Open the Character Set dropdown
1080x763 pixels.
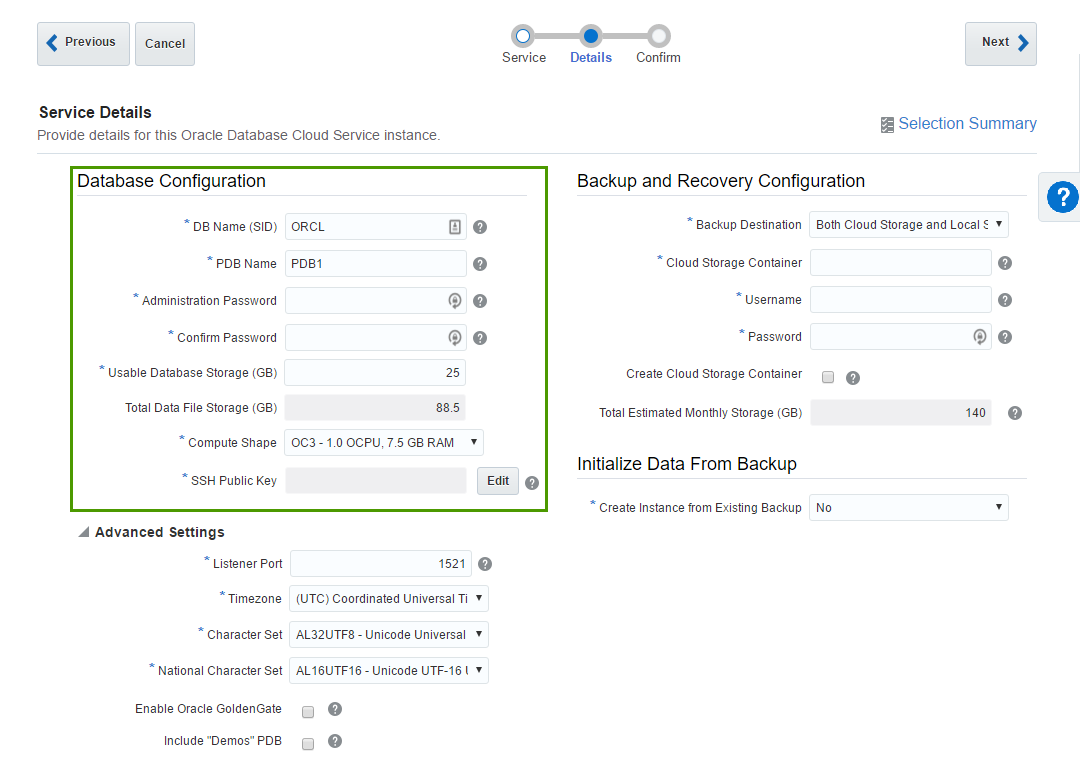[x=388, y=634]
